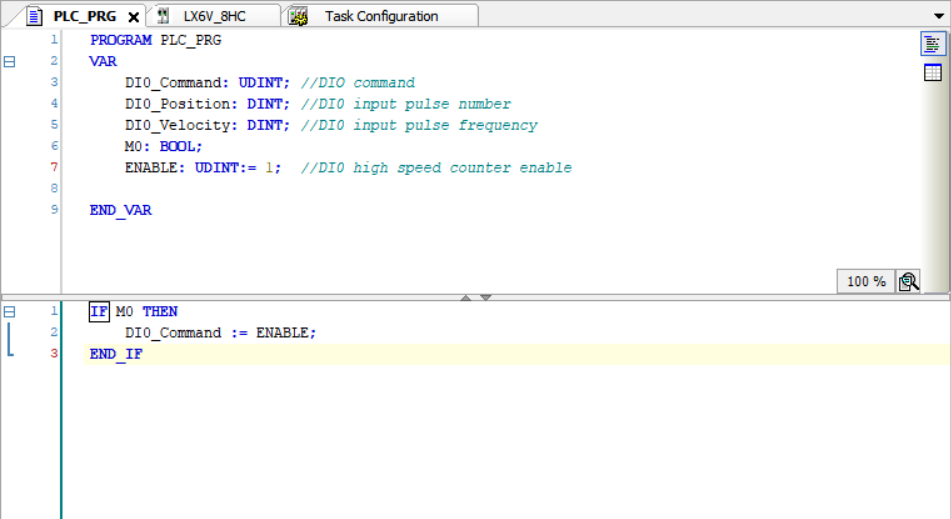
Task: Click the END_VAR keyword
Action: click(x=121, y=210)
